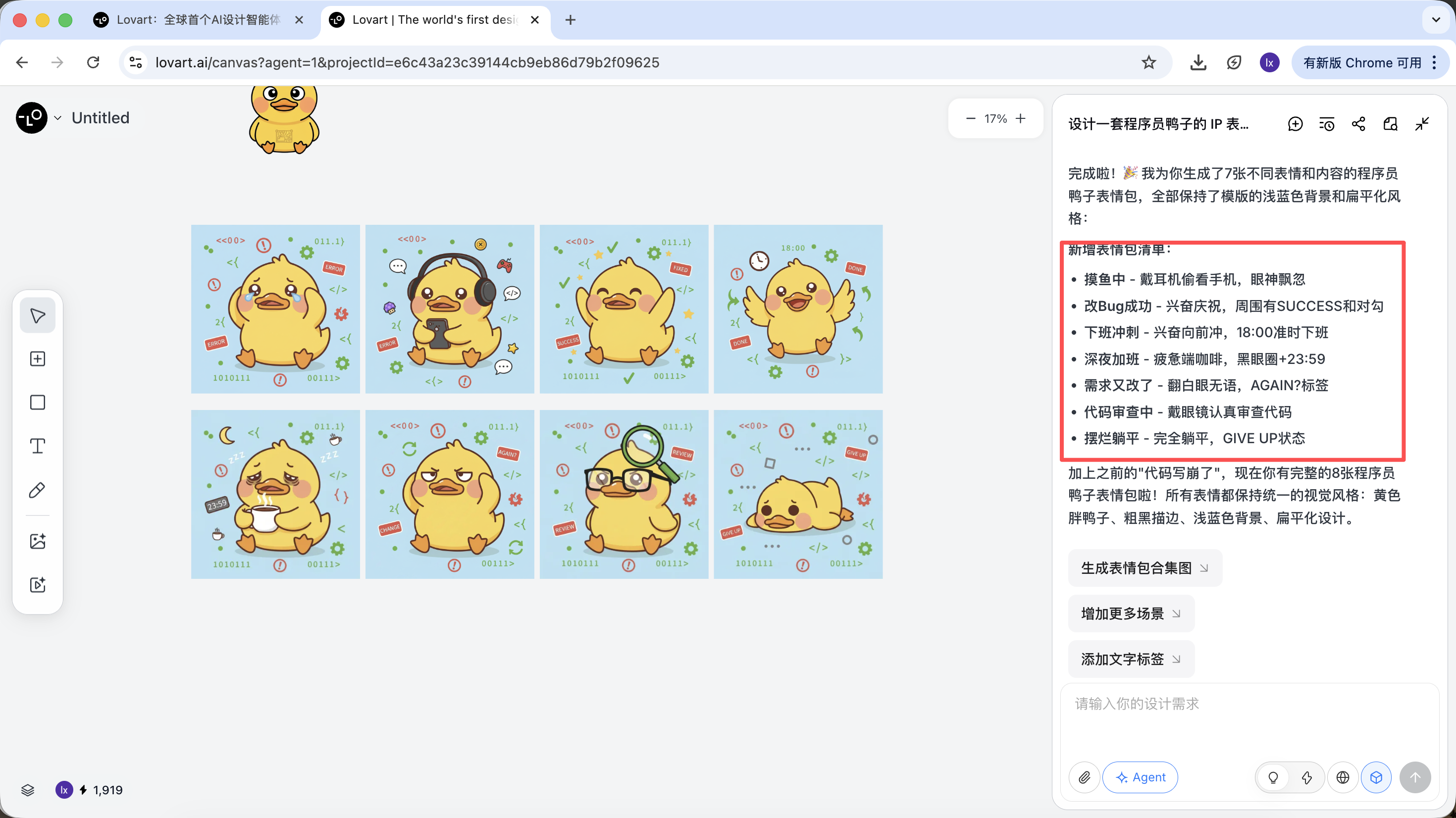Toggle the lightning fast mode
The width and height of the screenshot is (1456, 818).
(x=1306, y=777)
